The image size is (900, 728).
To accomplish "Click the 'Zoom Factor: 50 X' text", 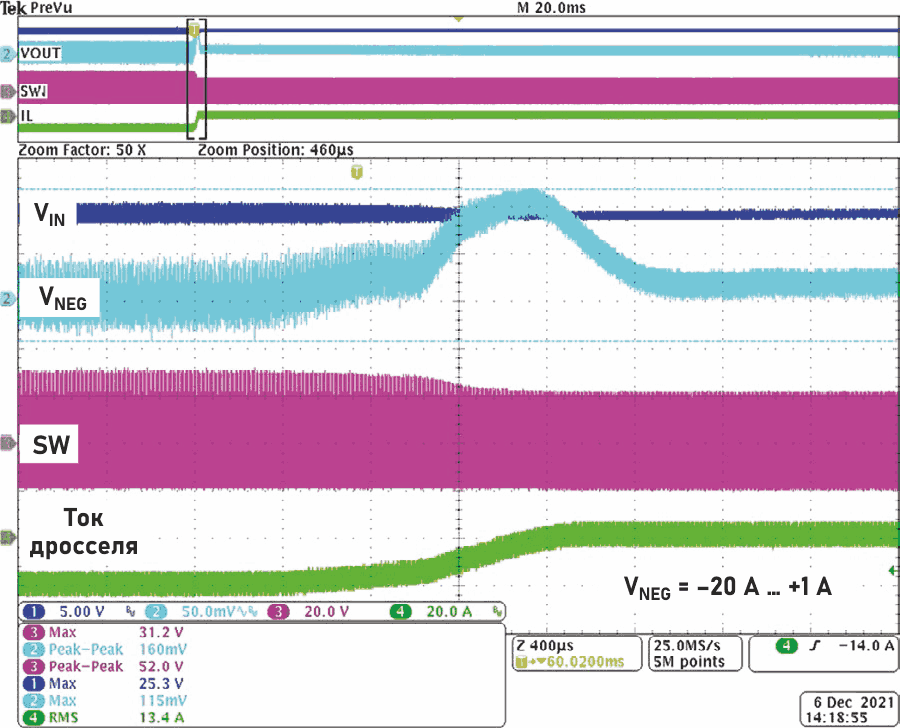I will point(82,150).
